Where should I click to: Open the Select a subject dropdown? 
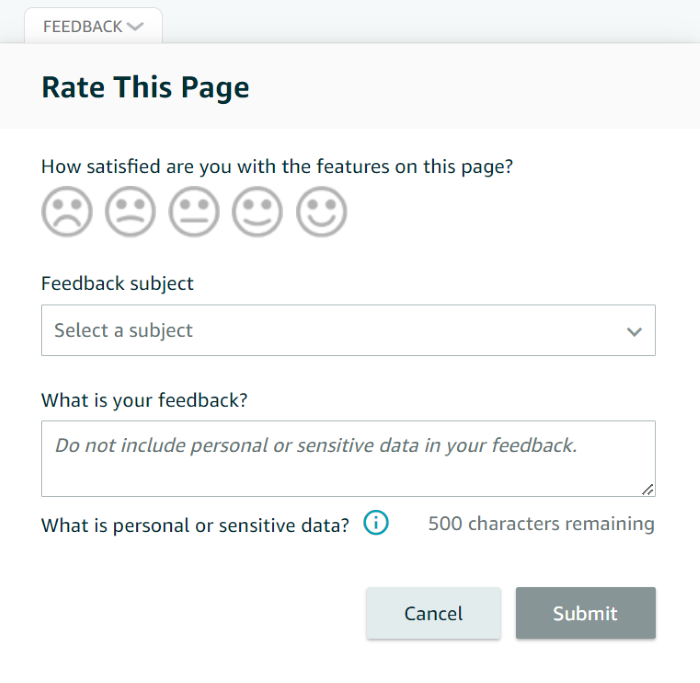348,330
